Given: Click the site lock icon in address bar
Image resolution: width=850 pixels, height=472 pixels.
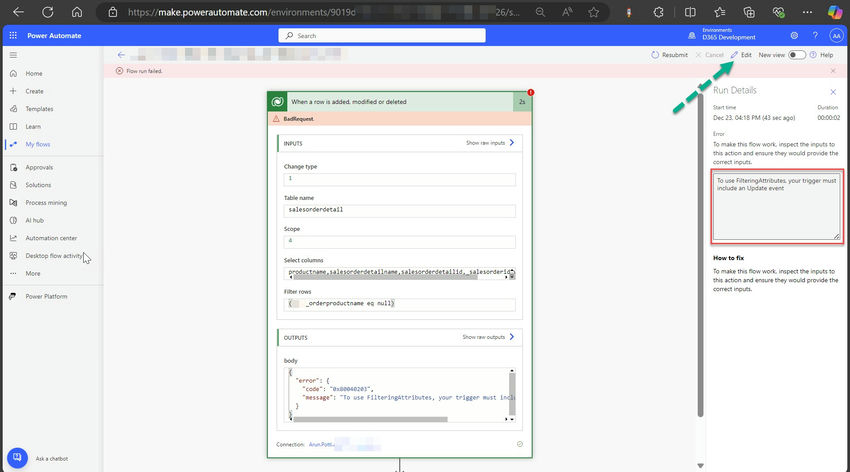Looking at the screenshot, I should (113, 12).
